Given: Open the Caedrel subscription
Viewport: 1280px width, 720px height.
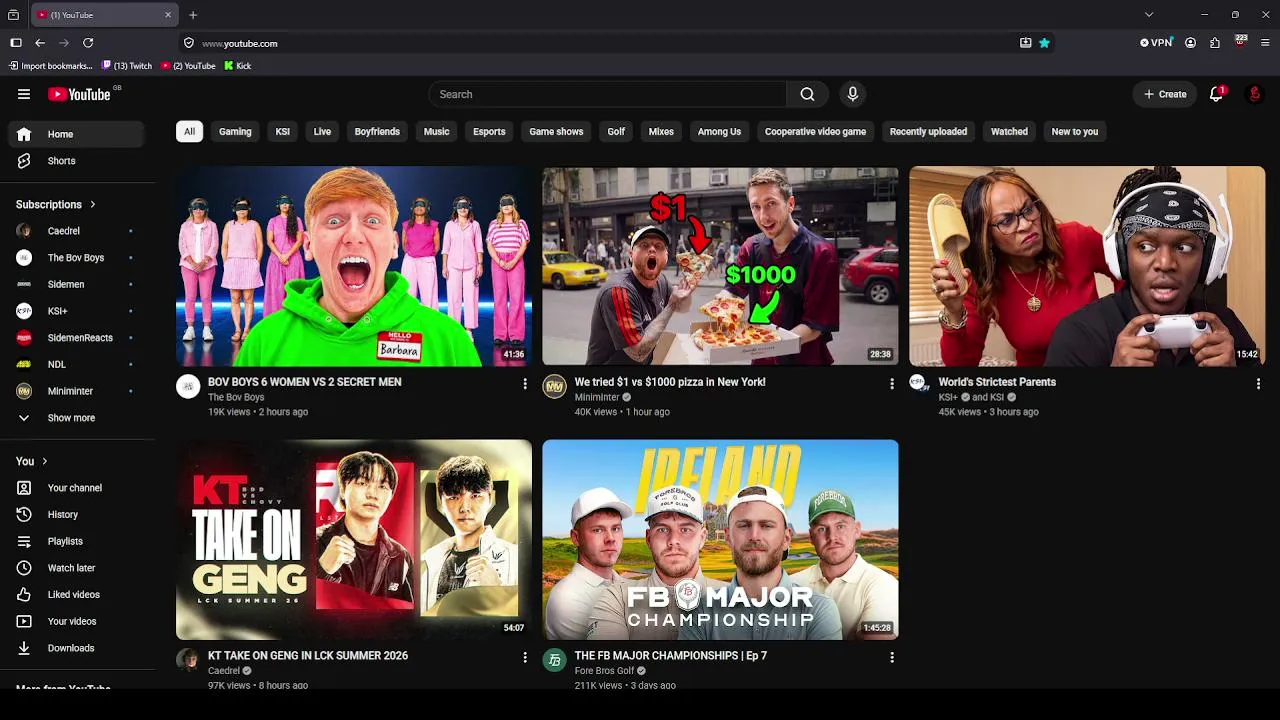Looking at the screenshot, I should [78, 231].
